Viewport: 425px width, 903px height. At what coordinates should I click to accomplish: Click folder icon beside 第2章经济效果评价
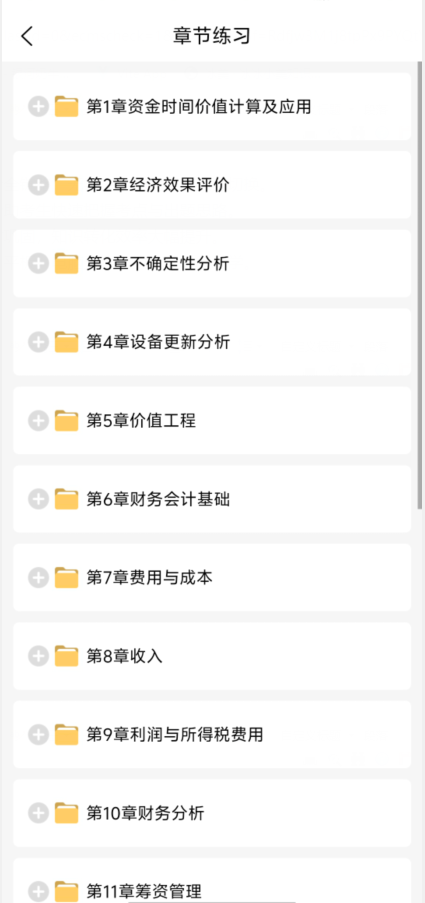pos(67,185)
